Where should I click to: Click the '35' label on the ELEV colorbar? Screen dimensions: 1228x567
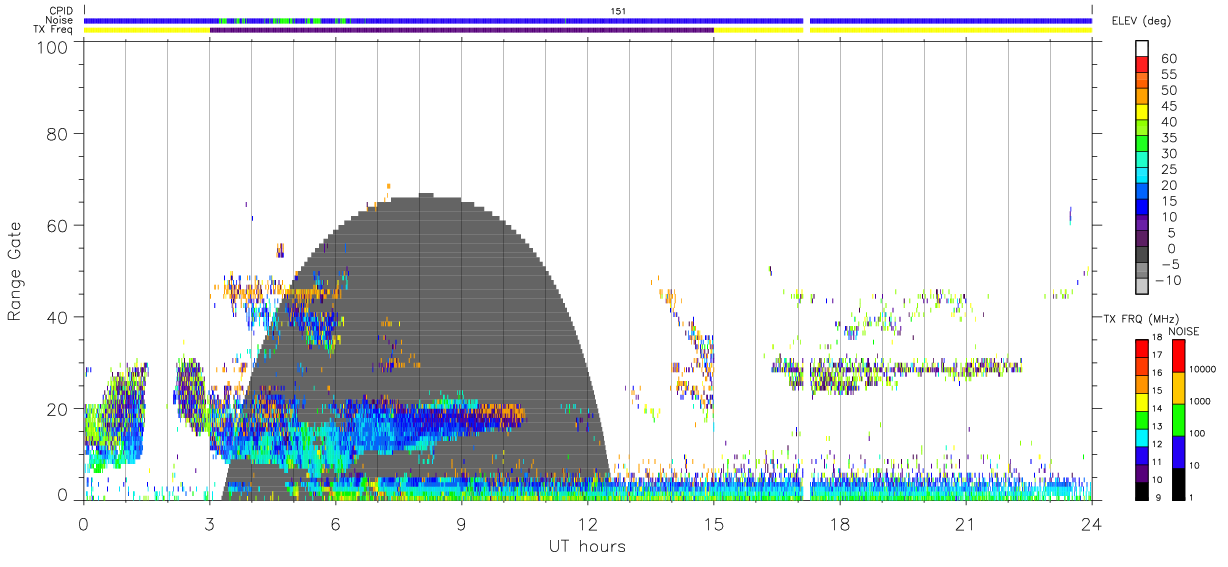point(1169,138)
